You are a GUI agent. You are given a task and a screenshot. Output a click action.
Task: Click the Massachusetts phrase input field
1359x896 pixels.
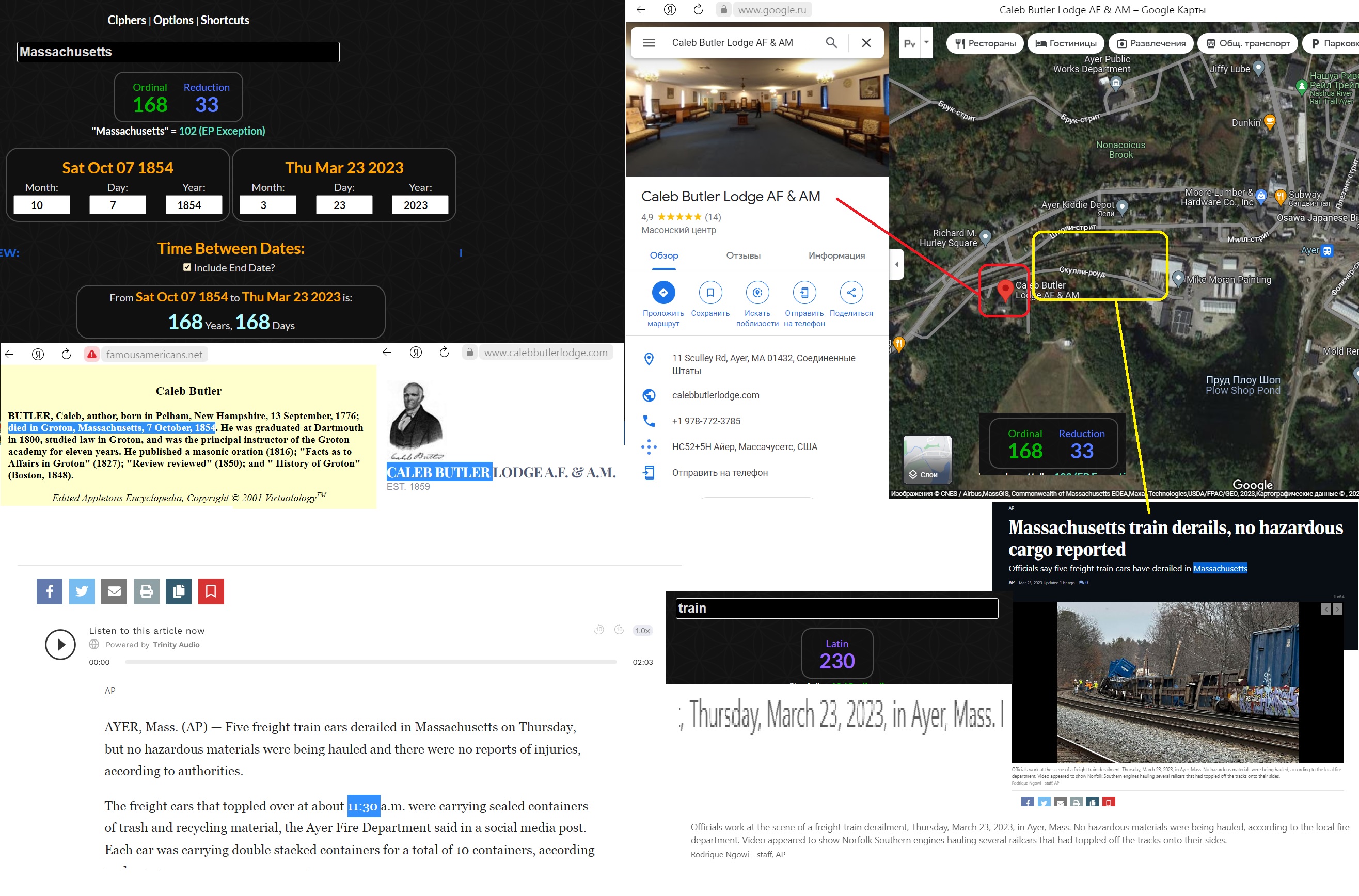click(x=178, y=52)
